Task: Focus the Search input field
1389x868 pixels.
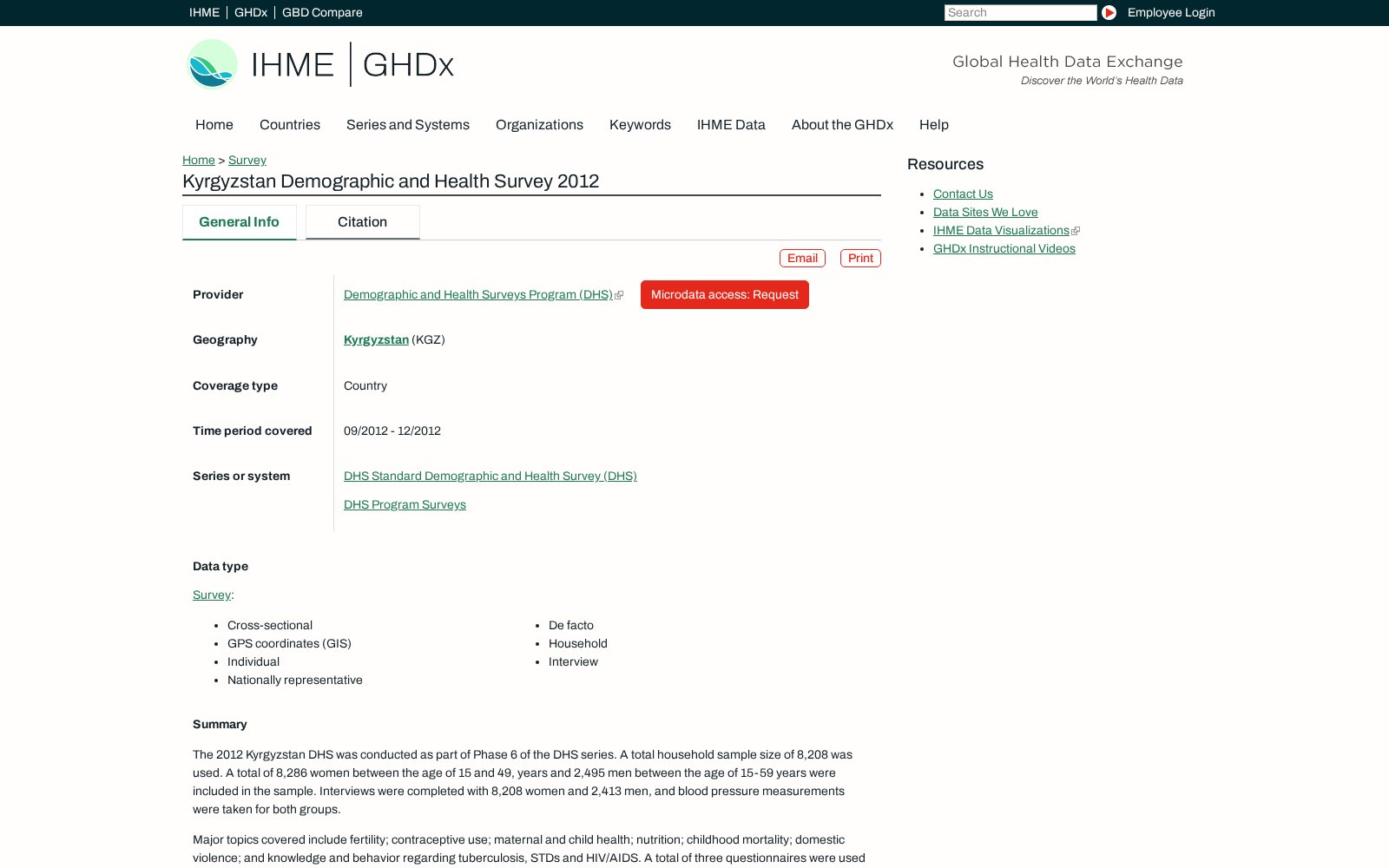Action: click(1020, 12)
